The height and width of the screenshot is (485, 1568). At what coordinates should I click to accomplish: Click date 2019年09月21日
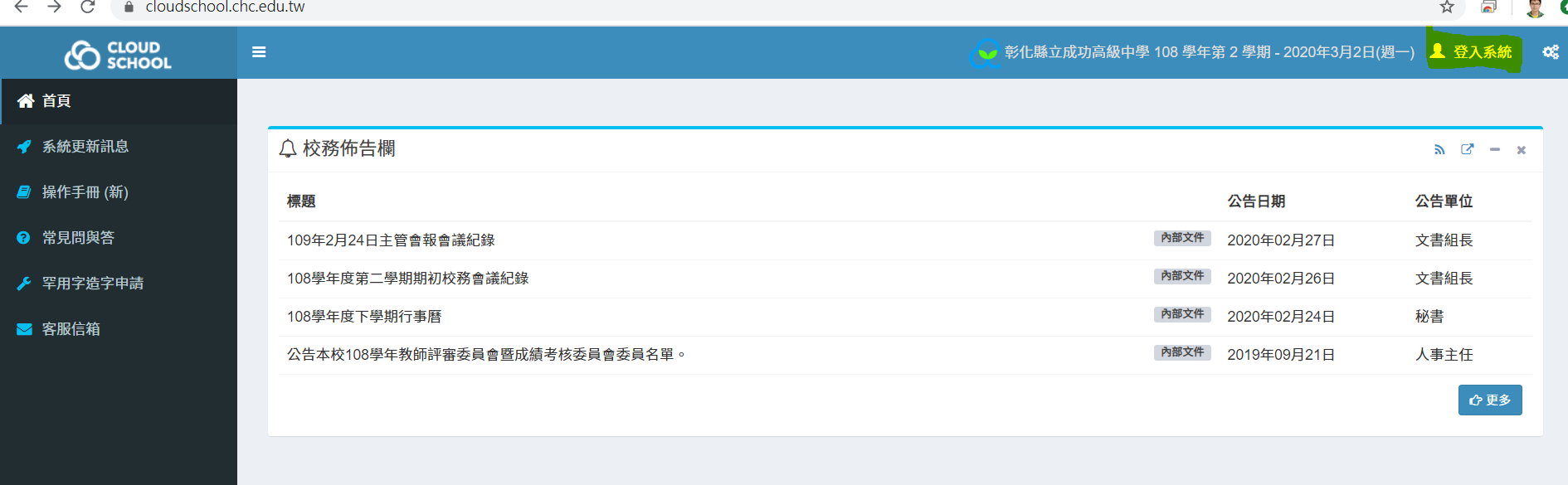(x=1281, y=355)
